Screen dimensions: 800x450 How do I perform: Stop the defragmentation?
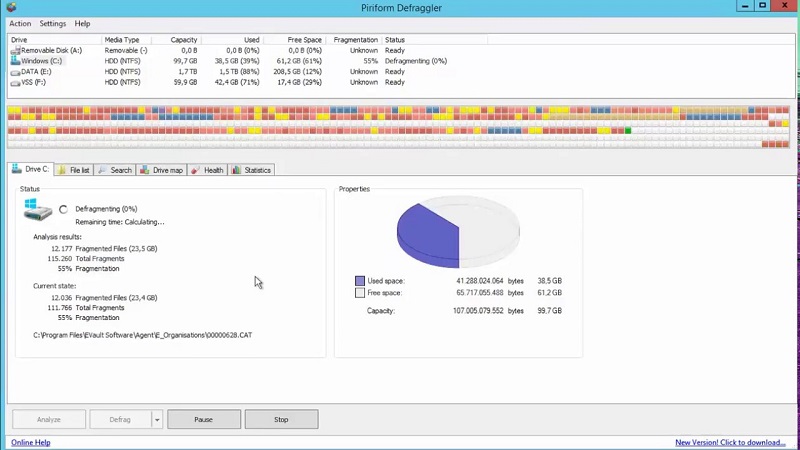pos(281,419)
